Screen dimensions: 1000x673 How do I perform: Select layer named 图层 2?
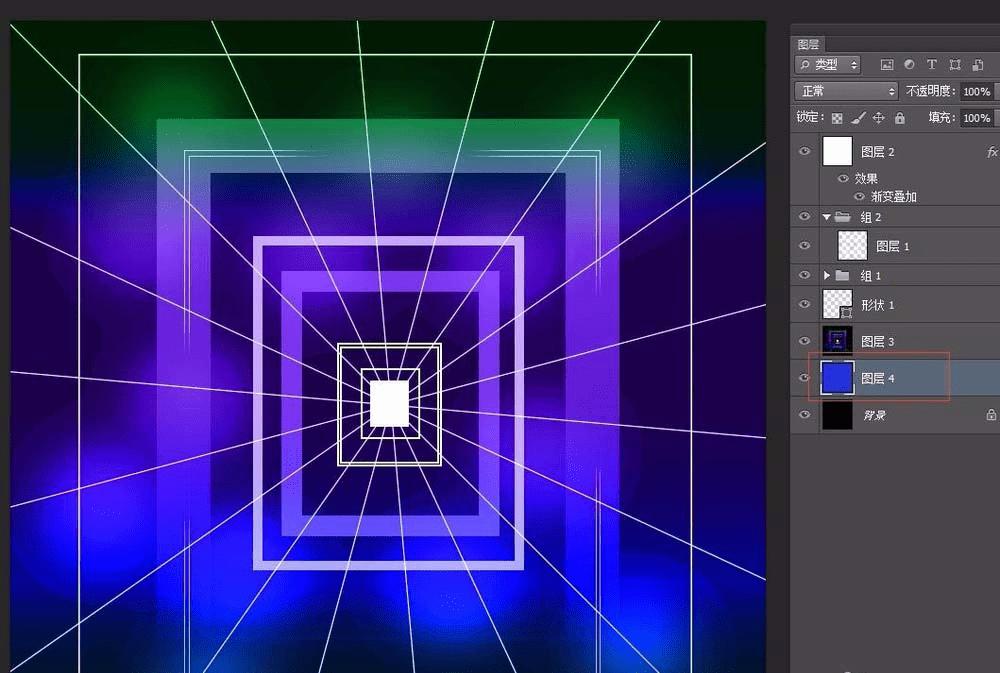[x=878, y=152]
